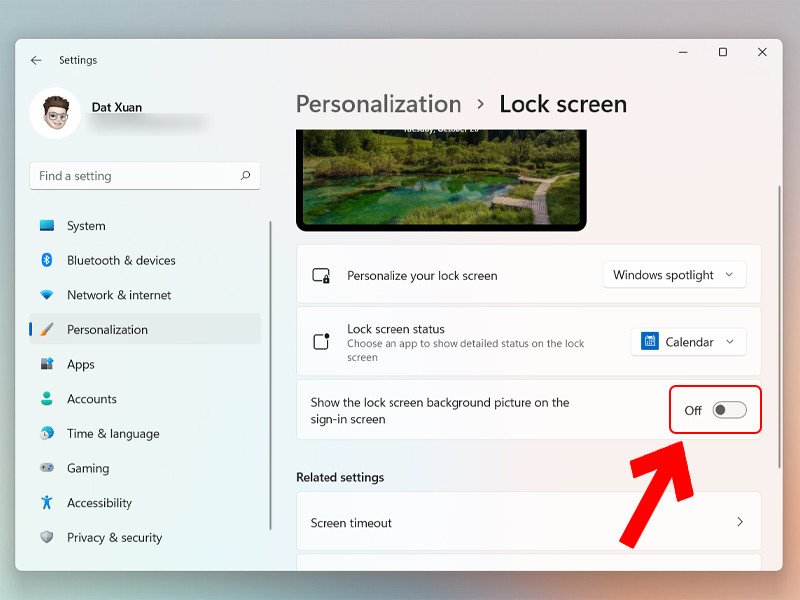
Task: Click the lock screen preview image
Action: [x=441, y=178]
